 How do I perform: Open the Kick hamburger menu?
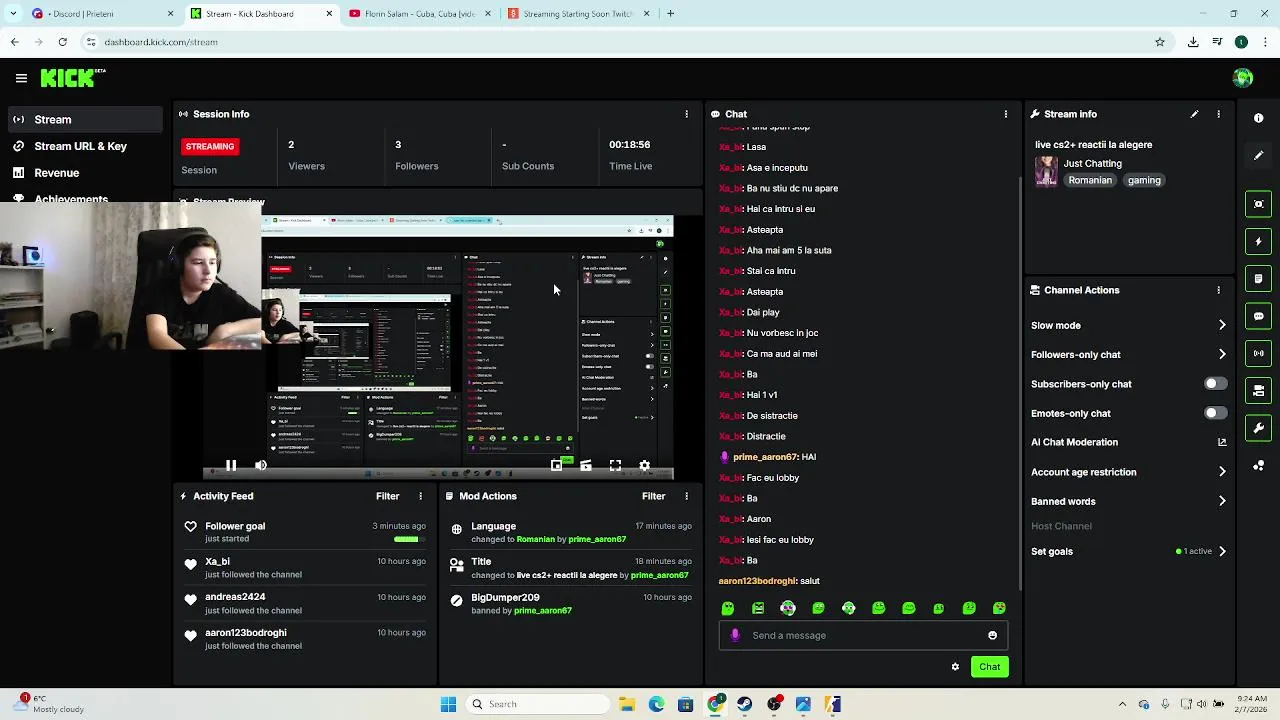(x=21, y=78)
